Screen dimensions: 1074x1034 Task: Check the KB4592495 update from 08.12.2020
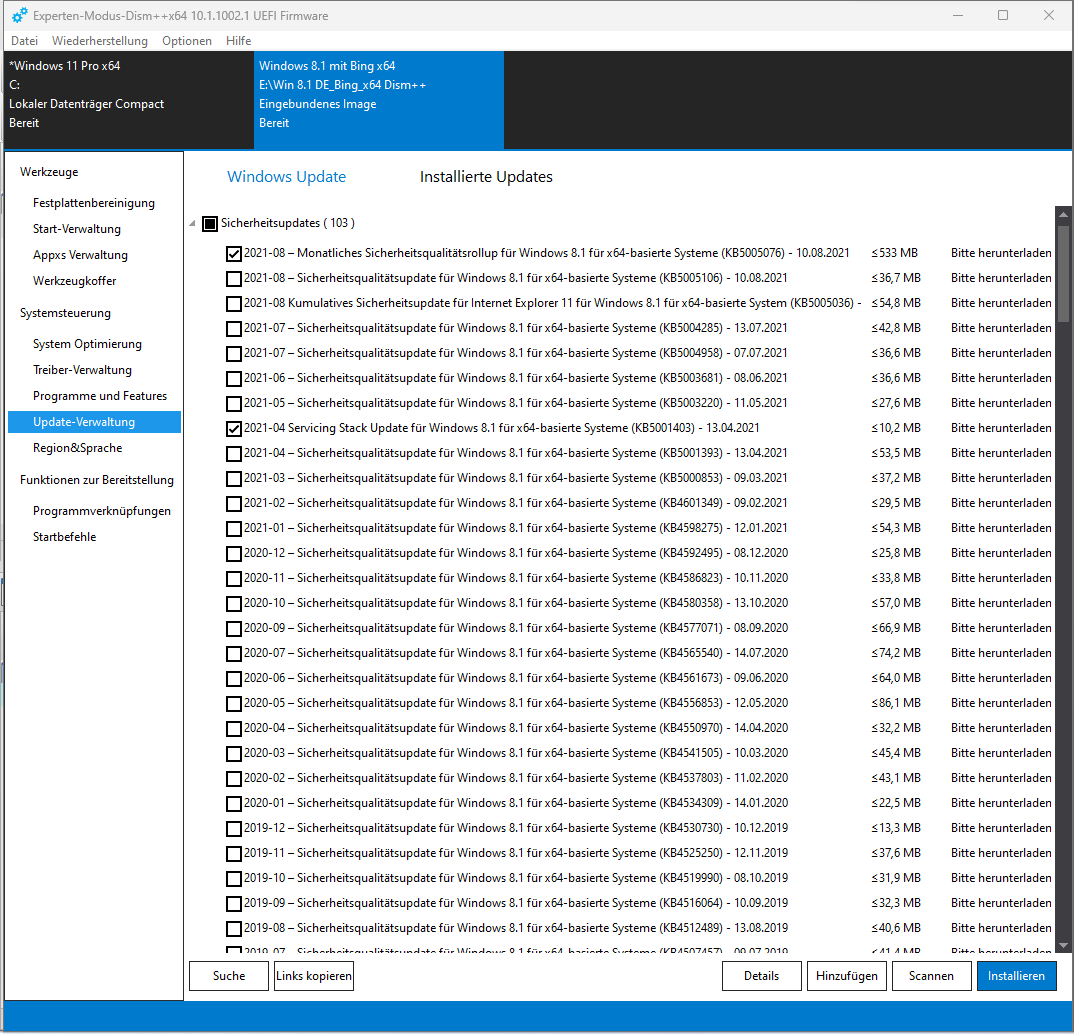(234, 554)
